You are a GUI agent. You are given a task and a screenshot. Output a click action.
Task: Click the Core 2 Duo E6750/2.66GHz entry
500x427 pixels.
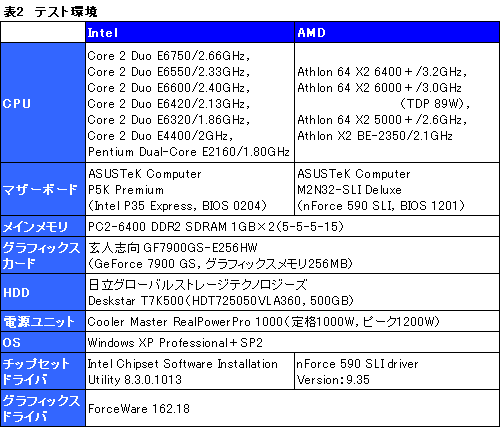[x=169, y=56]
